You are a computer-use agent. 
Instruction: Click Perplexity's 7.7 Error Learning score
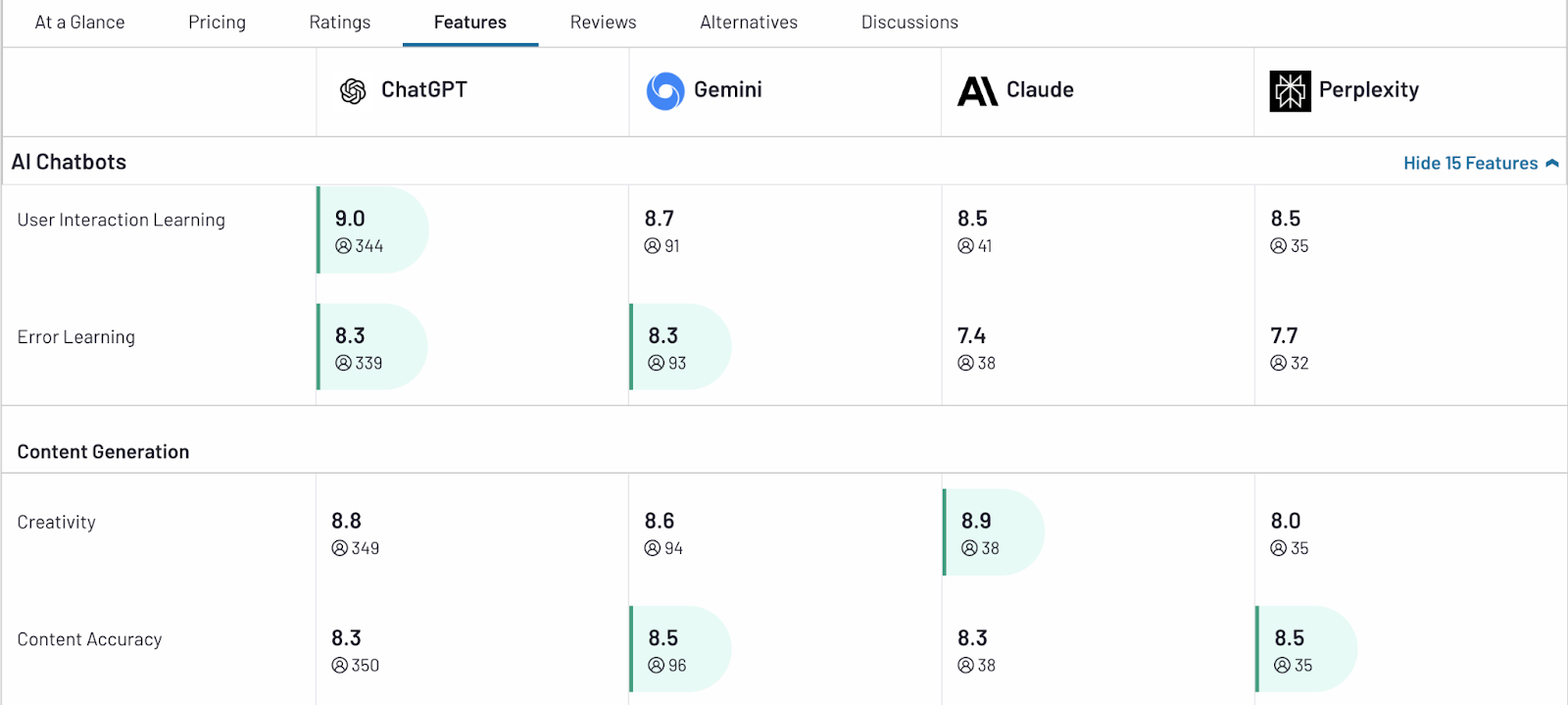click(1285, 336)
